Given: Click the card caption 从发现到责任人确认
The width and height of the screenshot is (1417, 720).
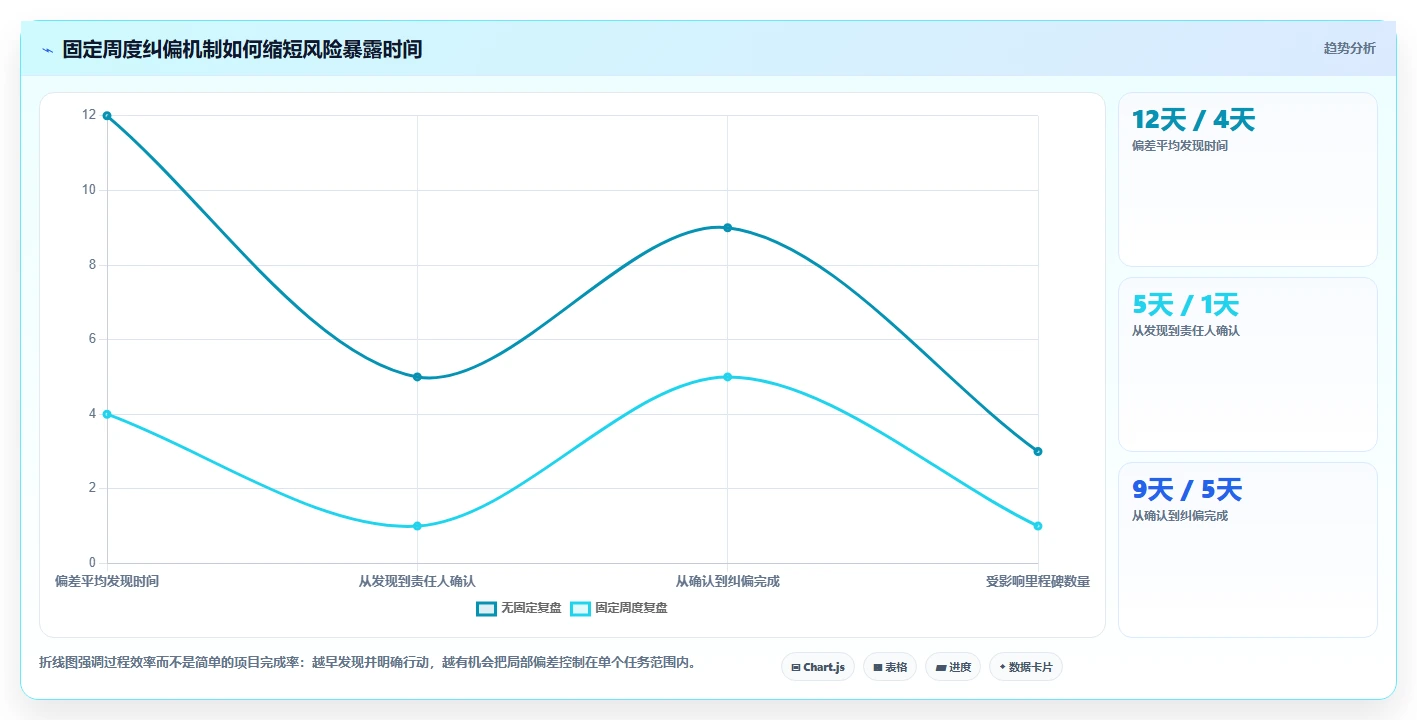Looking at the screenshot, I should point(1186,331).
